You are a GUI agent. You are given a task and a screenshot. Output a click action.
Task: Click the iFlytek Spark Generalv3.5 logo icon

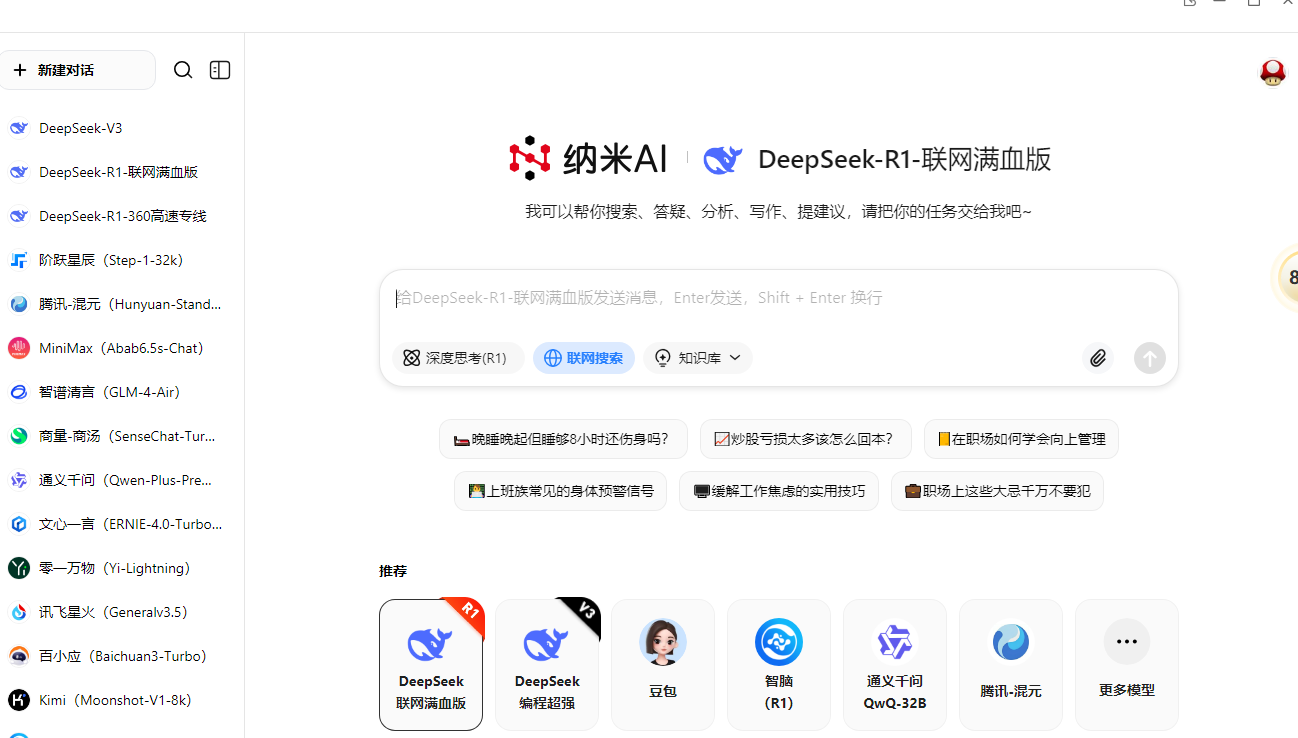point(19,612)
